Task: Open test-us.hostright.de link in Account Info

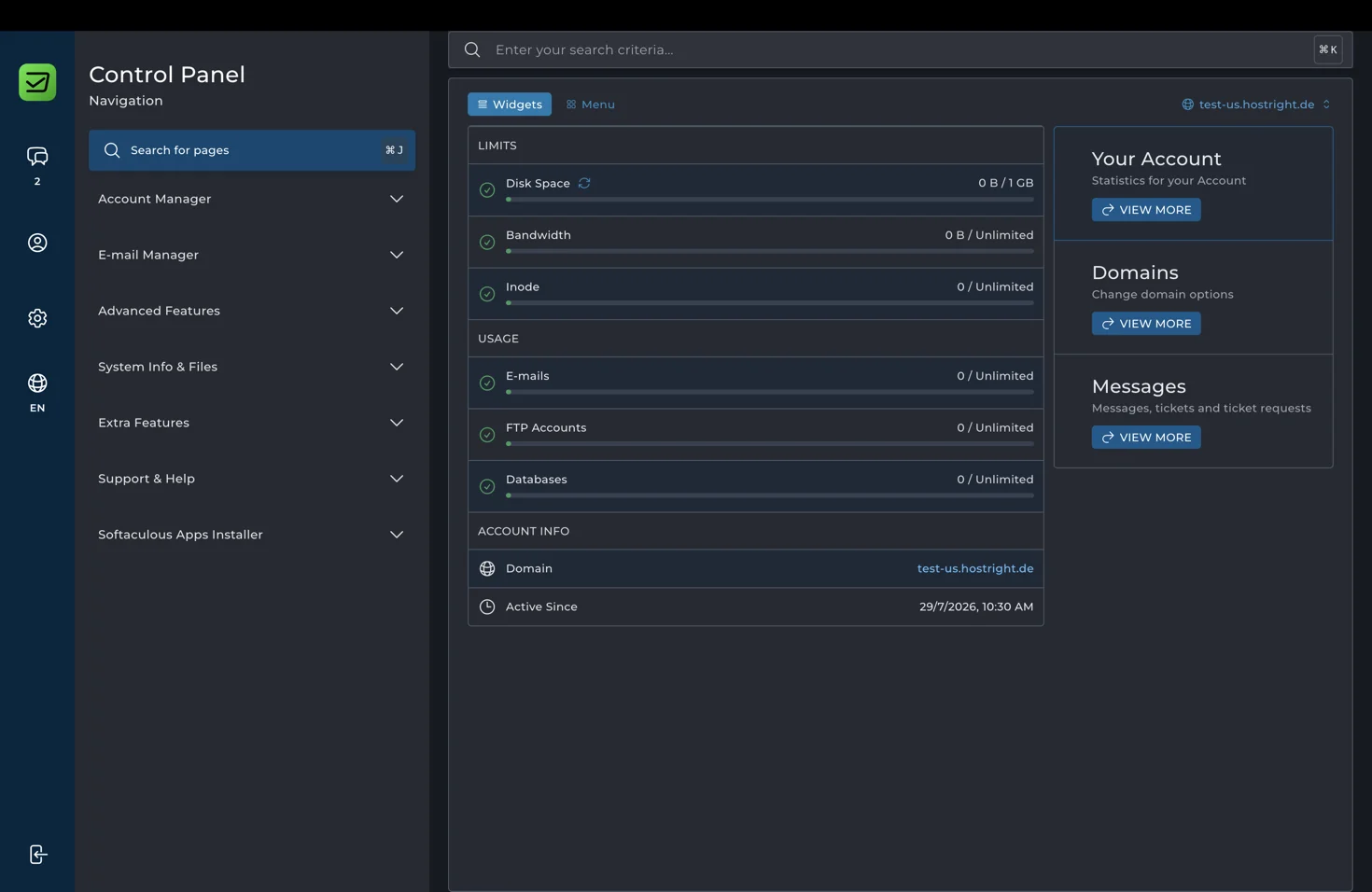Action: (975, 568)
